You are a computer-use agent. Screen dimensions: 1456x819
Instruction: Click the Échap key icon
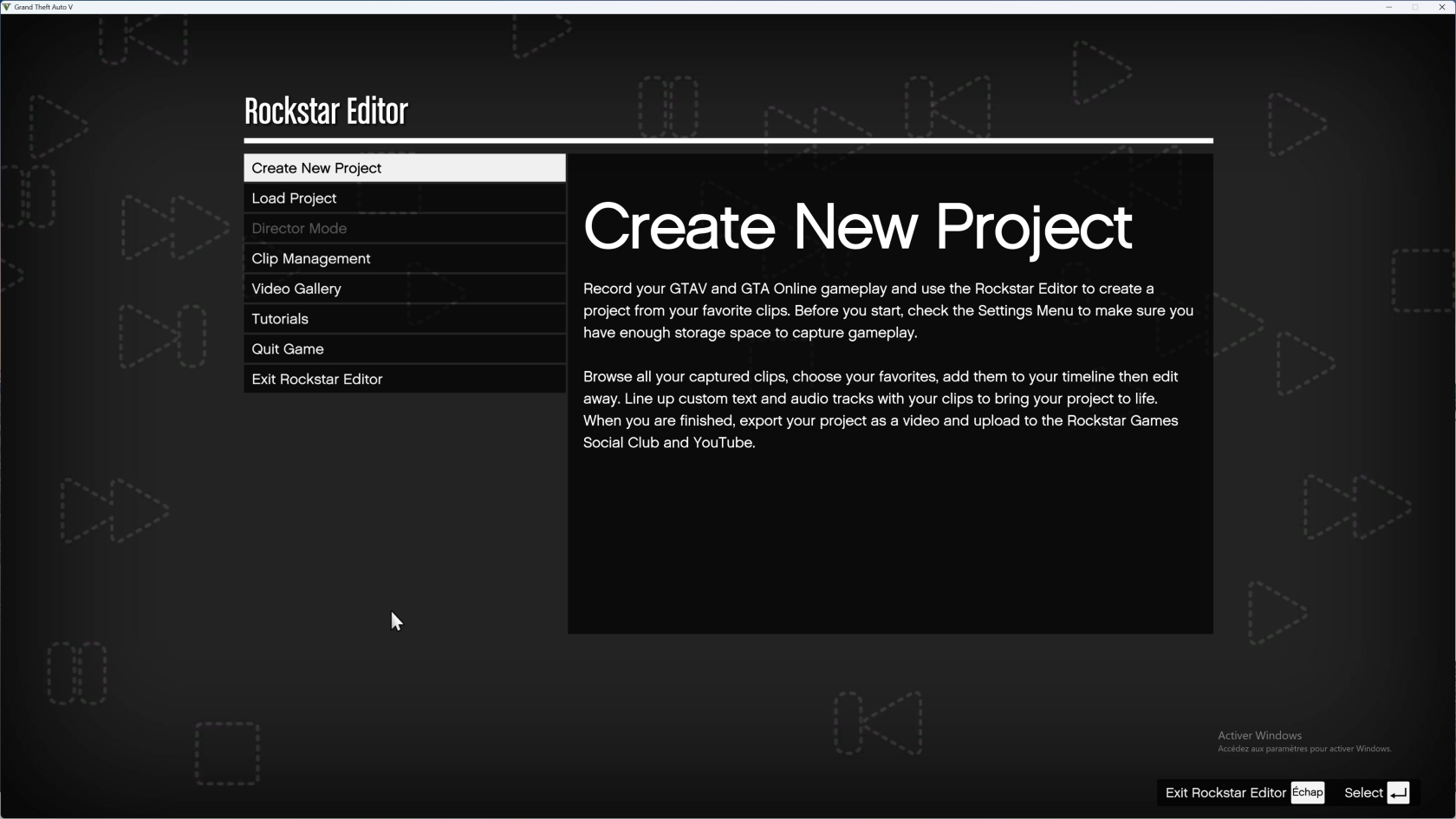[x=1307, y=793]
